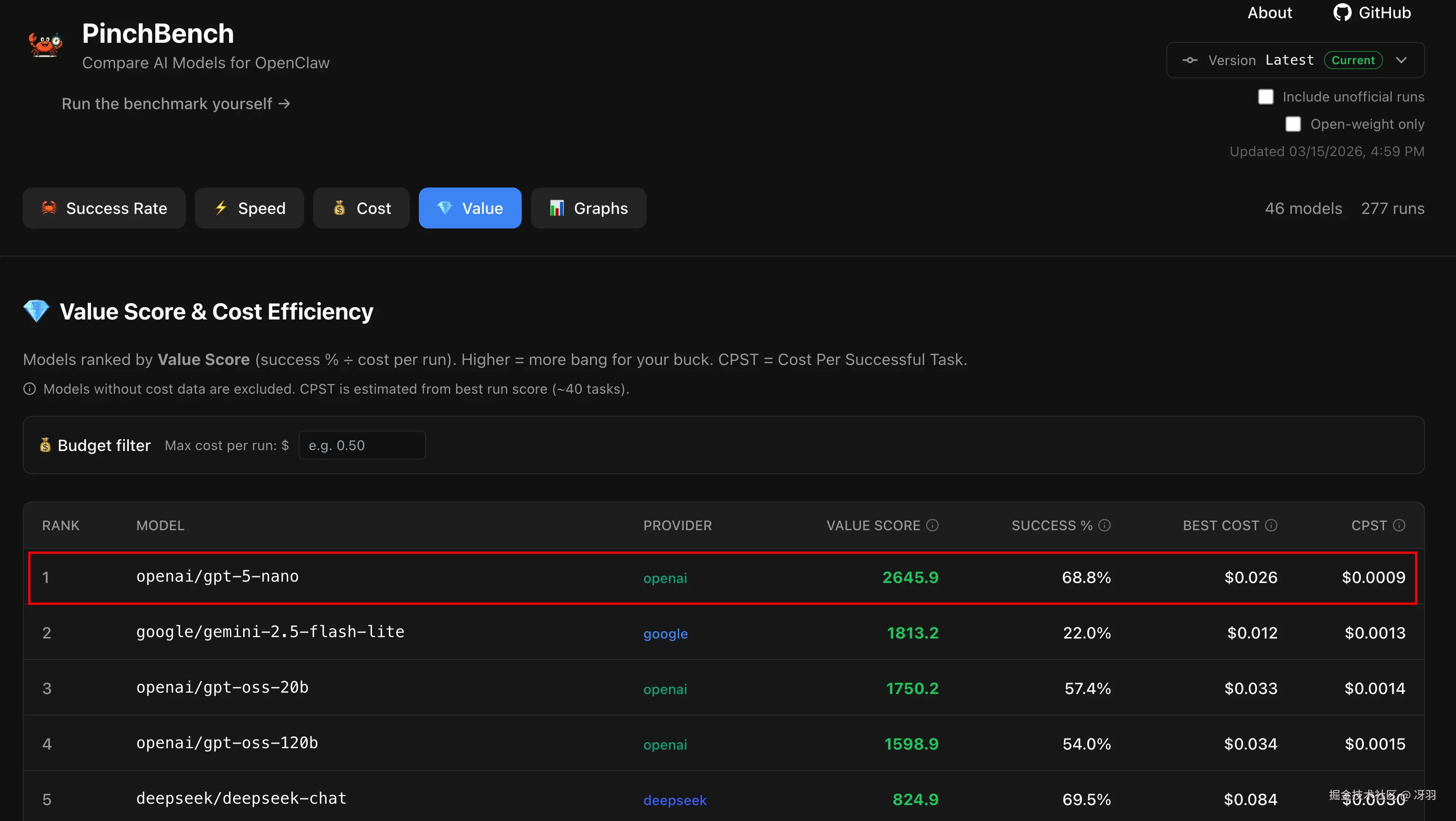This screenshot has width=1456, height=821.
Task: Open the About page link
Action: pos(1269,12)
